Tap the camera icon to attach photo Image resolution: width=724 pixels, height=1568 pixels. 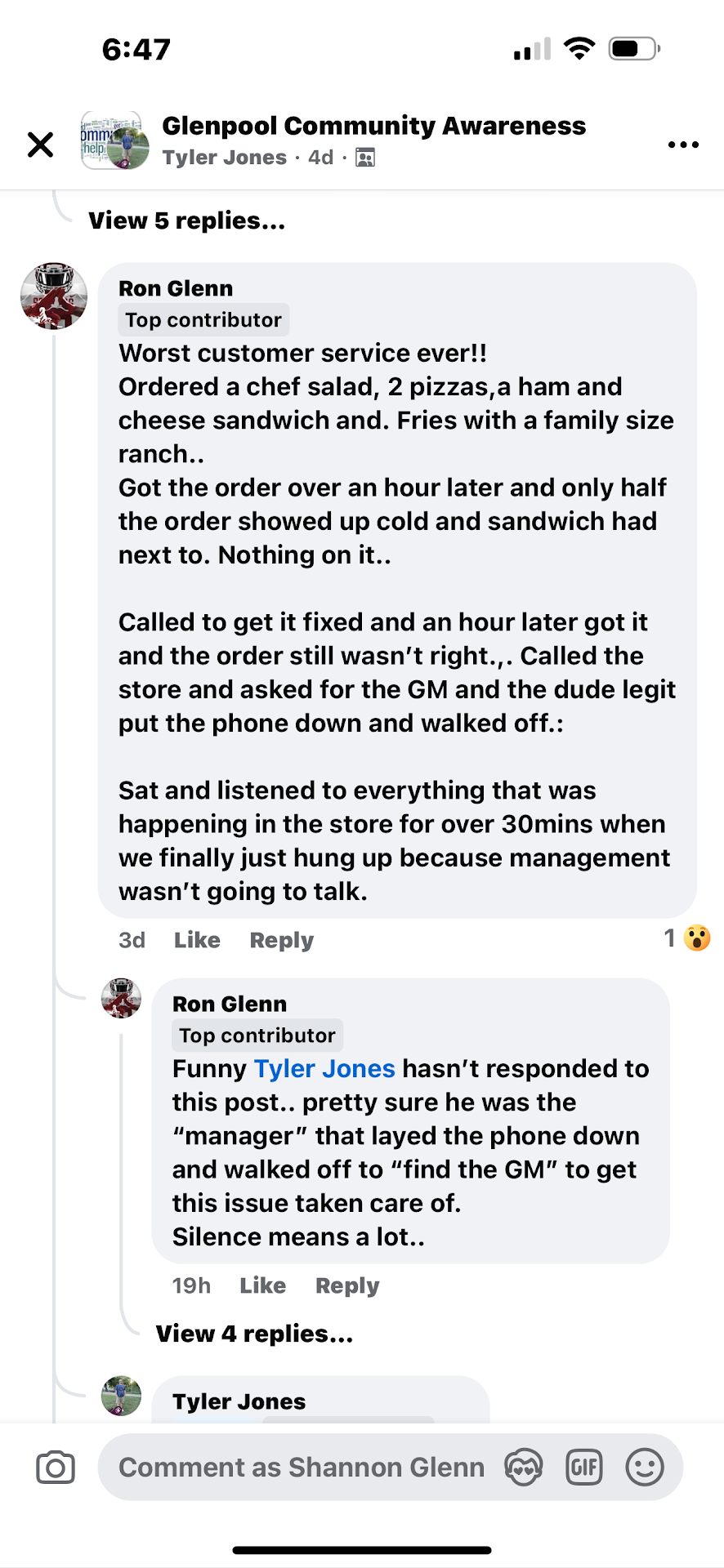(x=56, y=1468)
